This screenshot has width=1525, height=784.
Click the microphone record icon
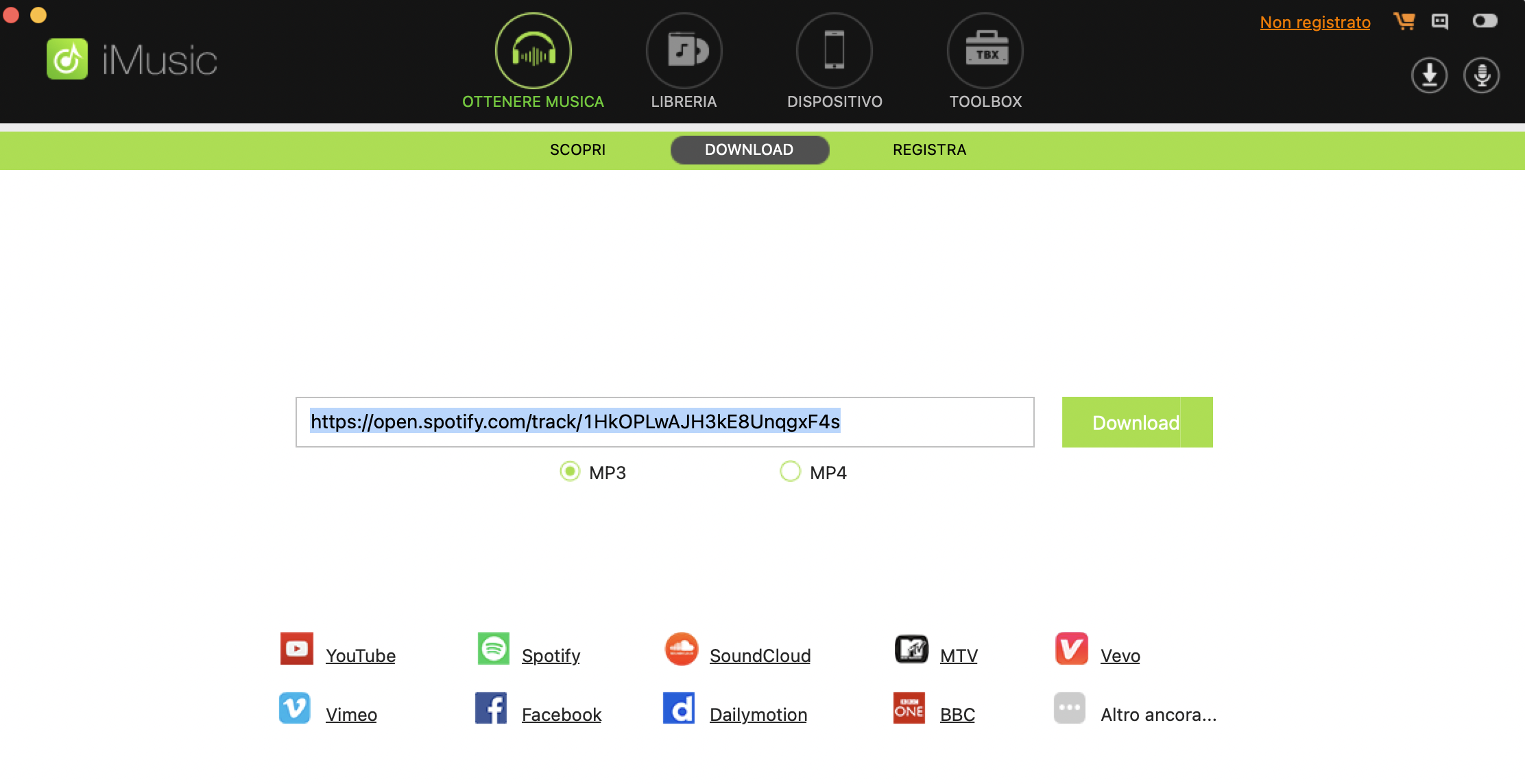(x=1482, y=75)
